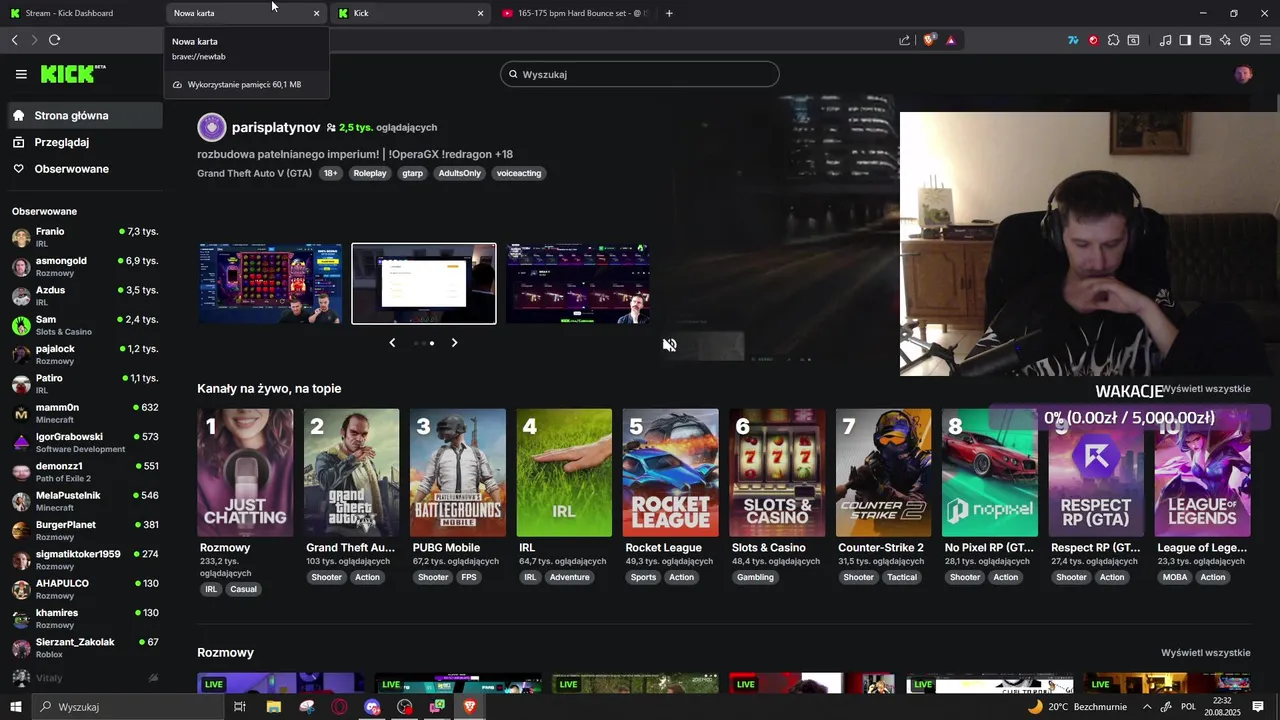Select the Roleplay stream tag
Viewport: 1280px width, 720px height.
(370, 173)
